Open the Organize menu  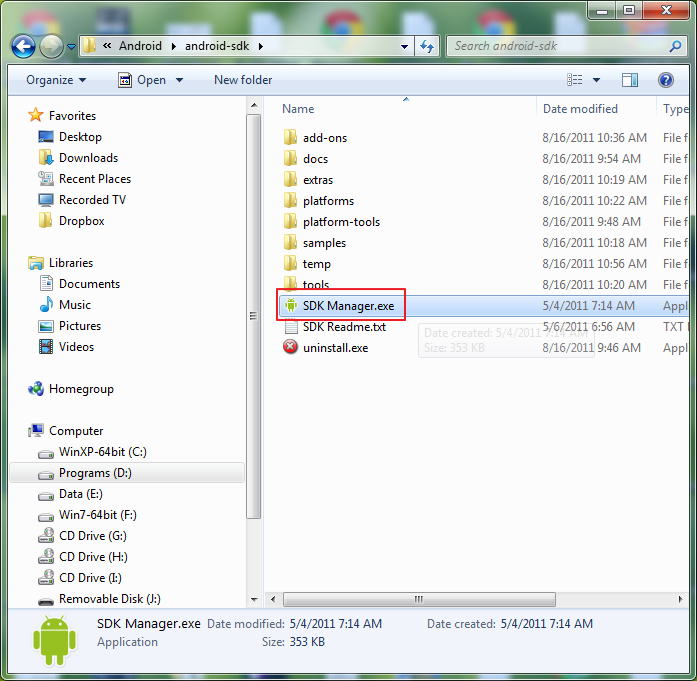(56, 80)
